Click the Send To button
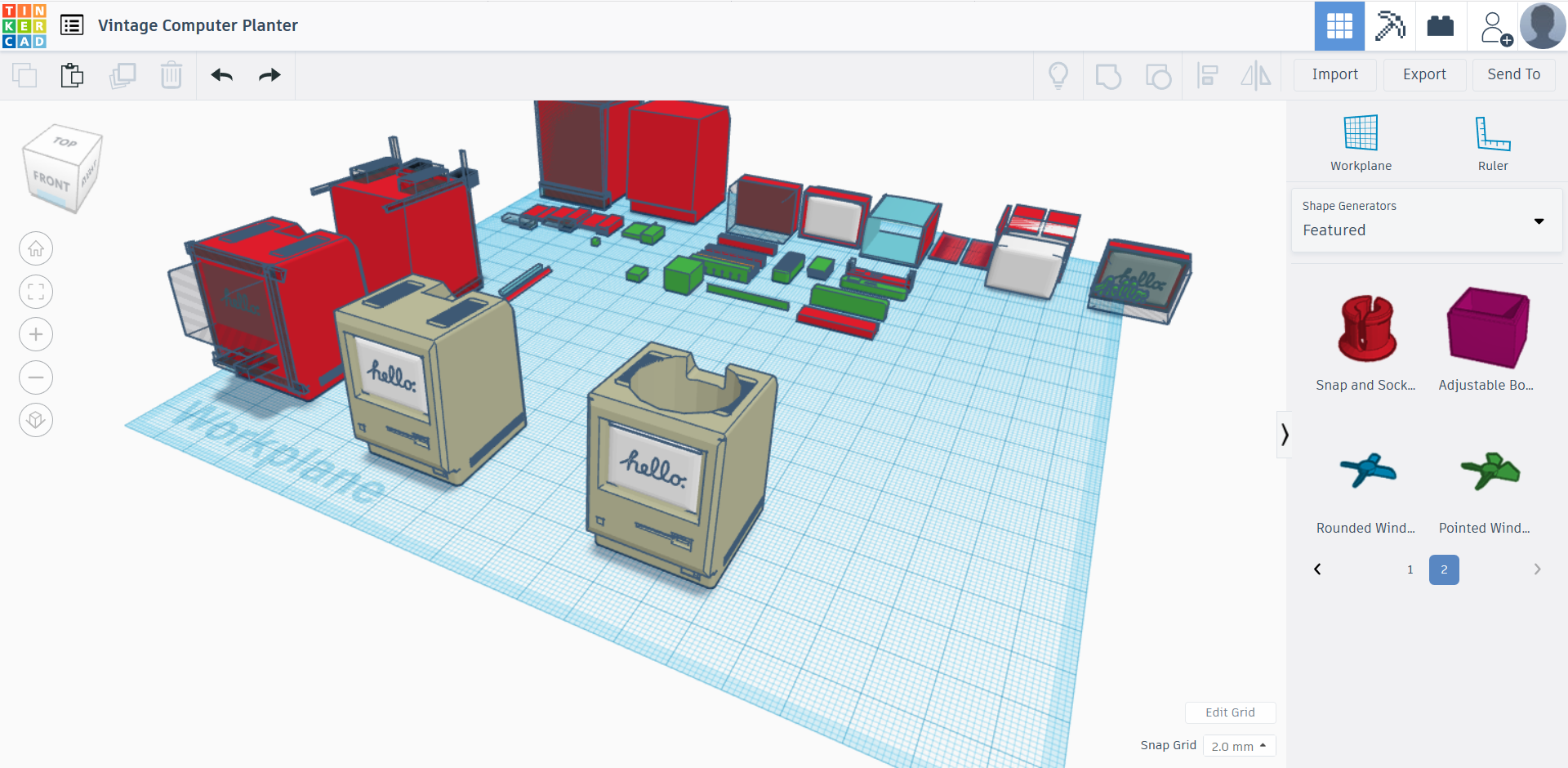 (x=1513, y=74)
